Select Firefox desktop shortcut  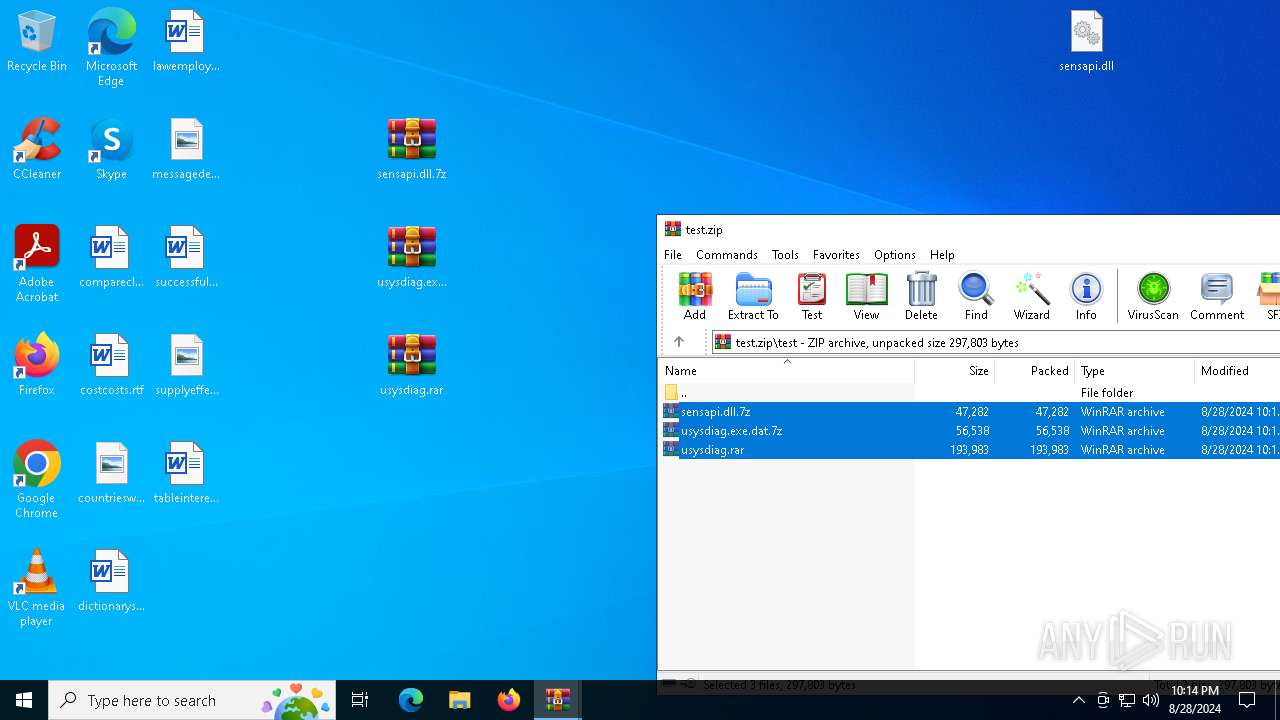pyautogui.click(x=37, y=366)
